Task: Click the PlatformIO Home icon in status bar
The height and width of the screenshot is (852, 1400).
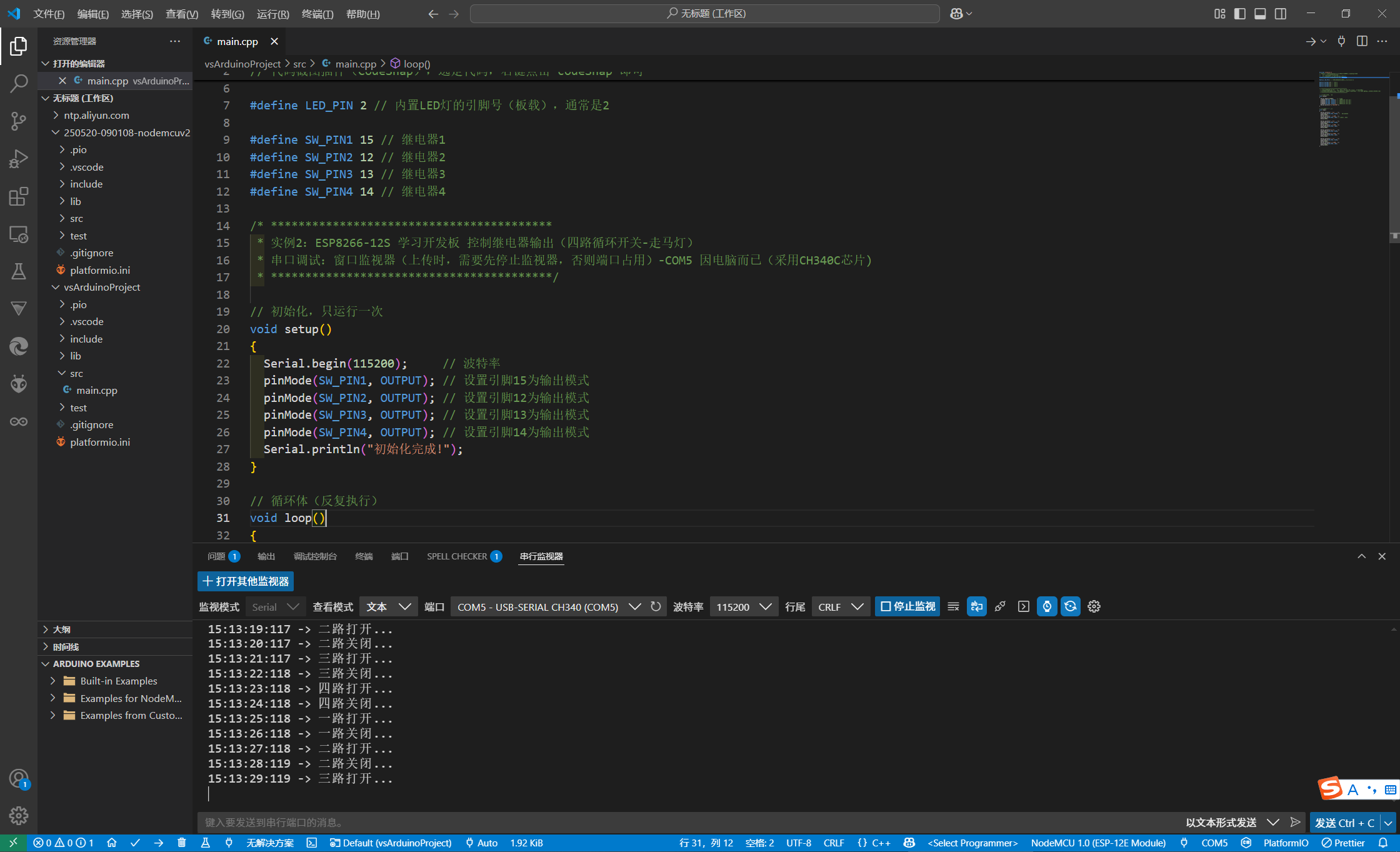Action: click(x=112, y=843)
